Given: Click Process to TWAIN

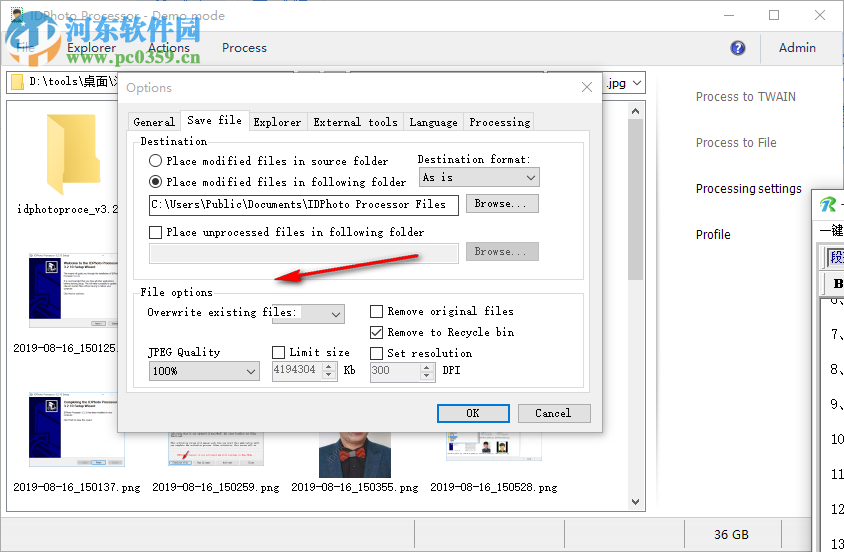Looking at the screenshot, I should tap(745, 97).
